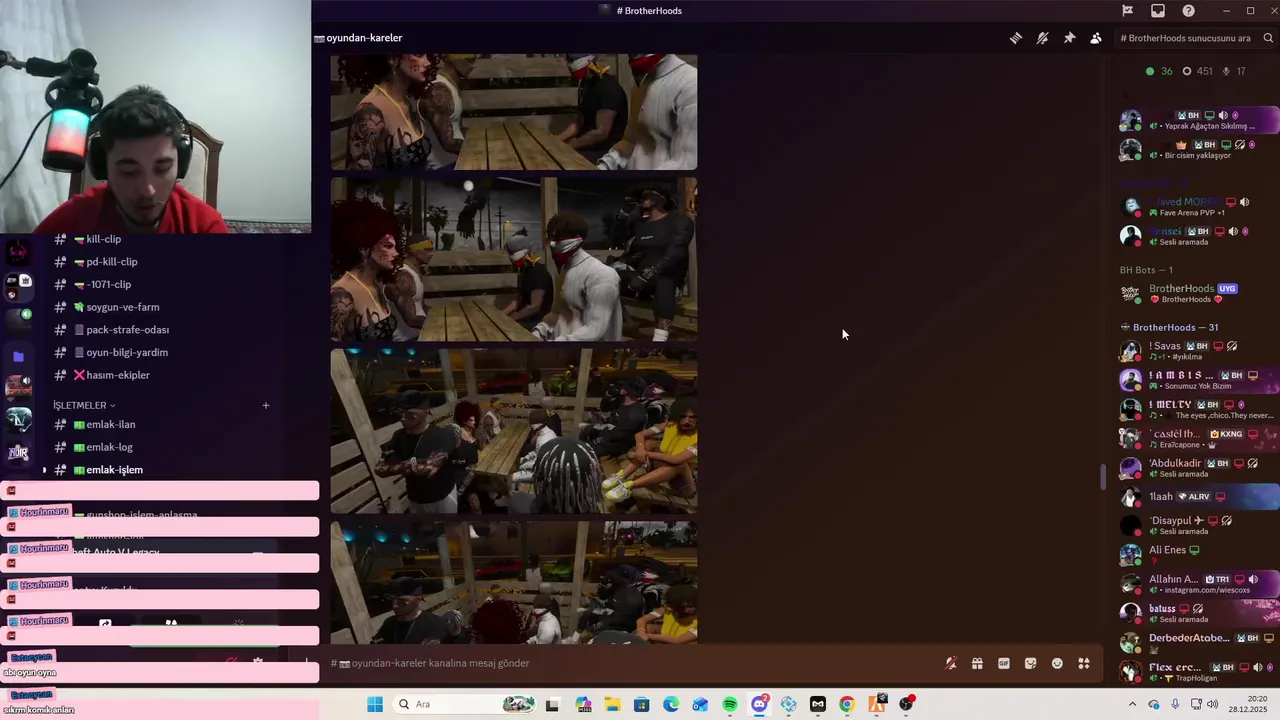The image size is (1280, 720).
Task: Open the server folder with grouped icons
Action: pos(18,287)
